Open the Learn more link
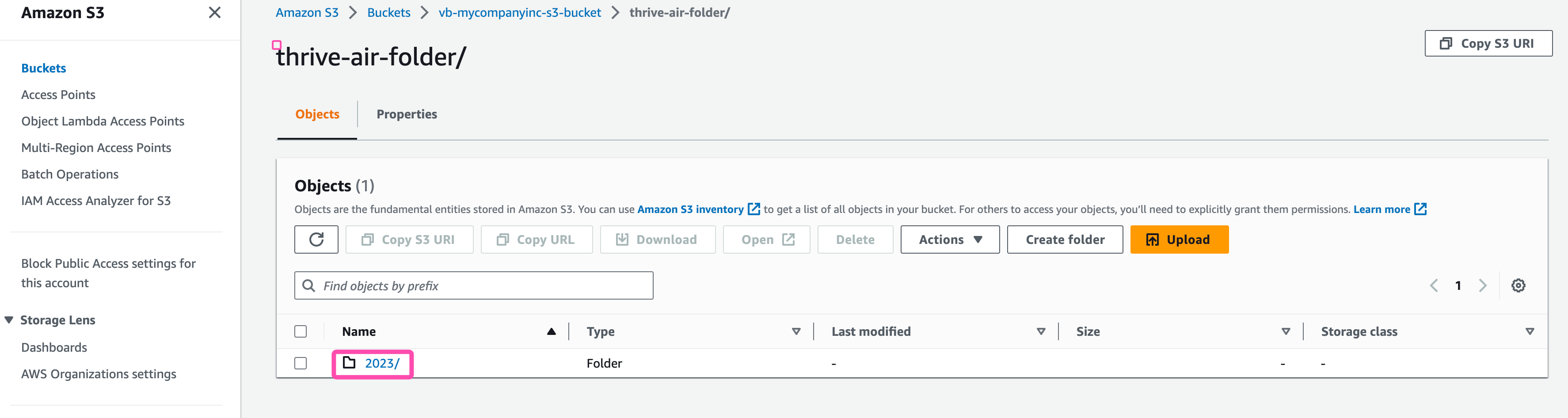Screen dimensions: 1568x418 click(1382, 209)
